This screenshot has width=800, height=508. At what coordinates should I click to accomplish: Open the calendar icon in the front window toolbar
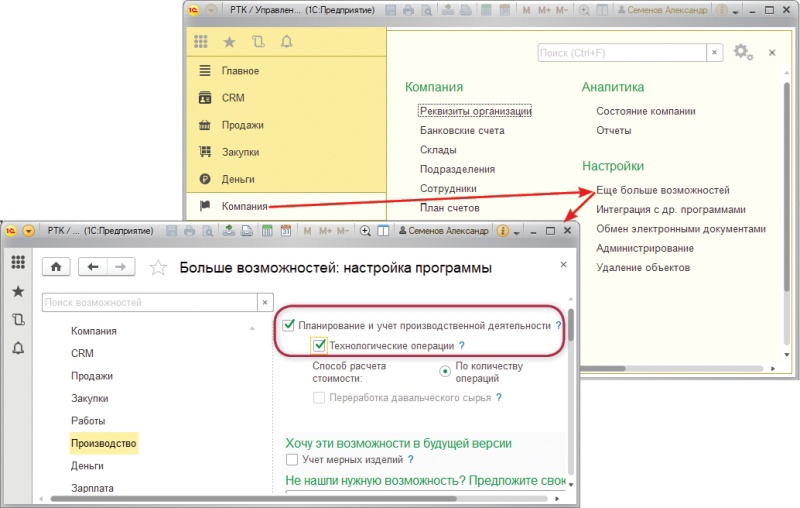coord(285,231)
